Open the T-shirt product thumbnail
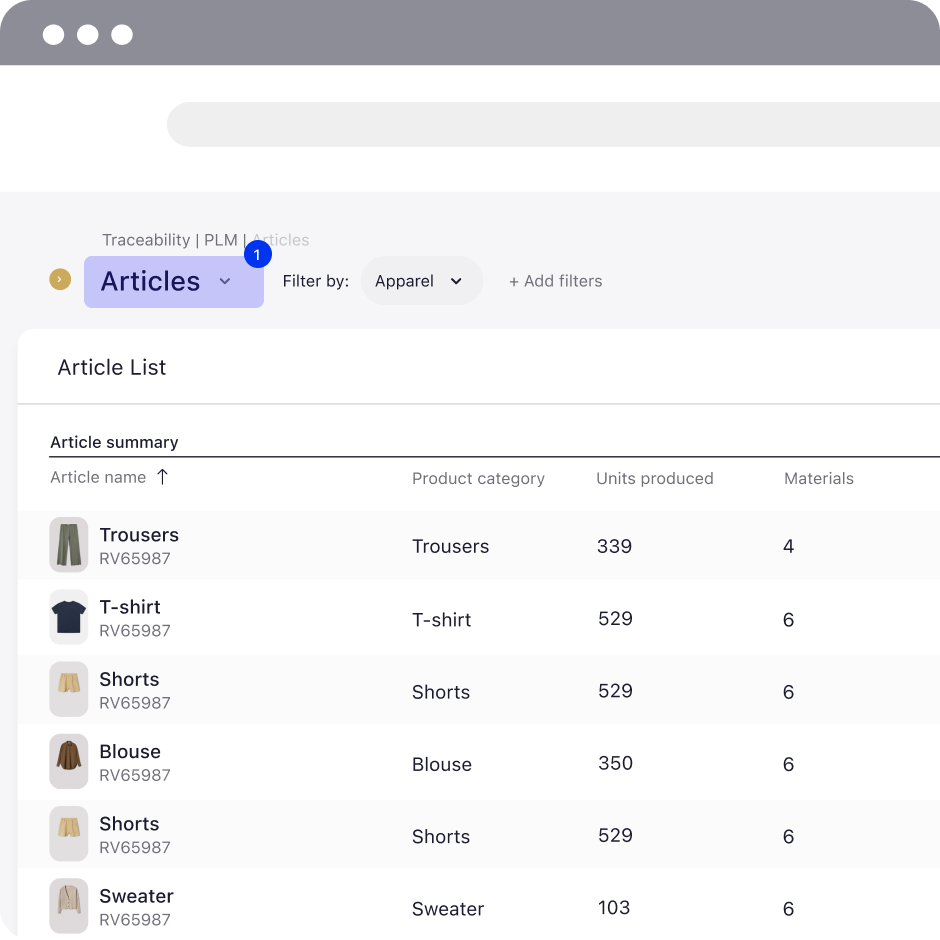This screenshot has height=940, width=940. [69, 617]
